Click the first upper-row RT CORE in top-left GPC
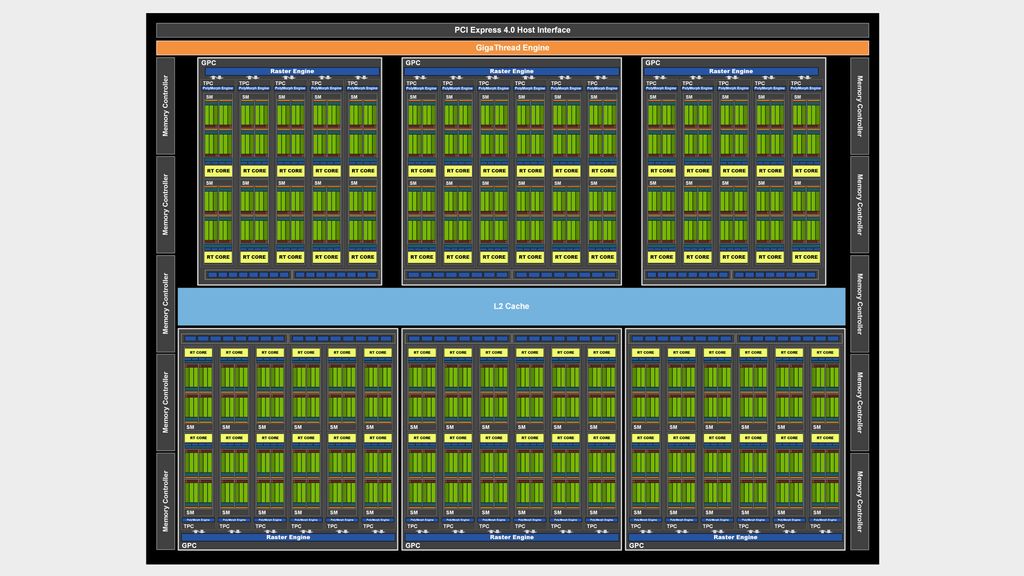This screenshot has height=576, width=1024. 218,171
